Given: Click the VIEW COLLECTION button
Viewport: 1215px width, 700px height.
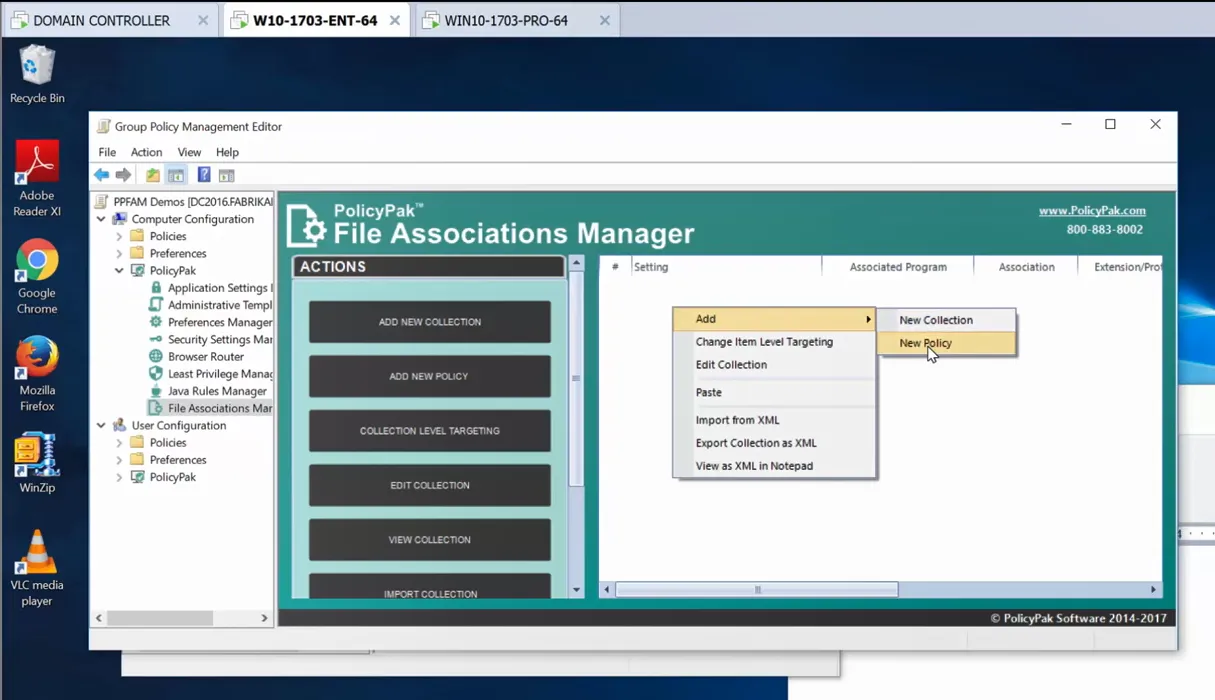Looking at the screenshot, I should (x=430, y=540).
